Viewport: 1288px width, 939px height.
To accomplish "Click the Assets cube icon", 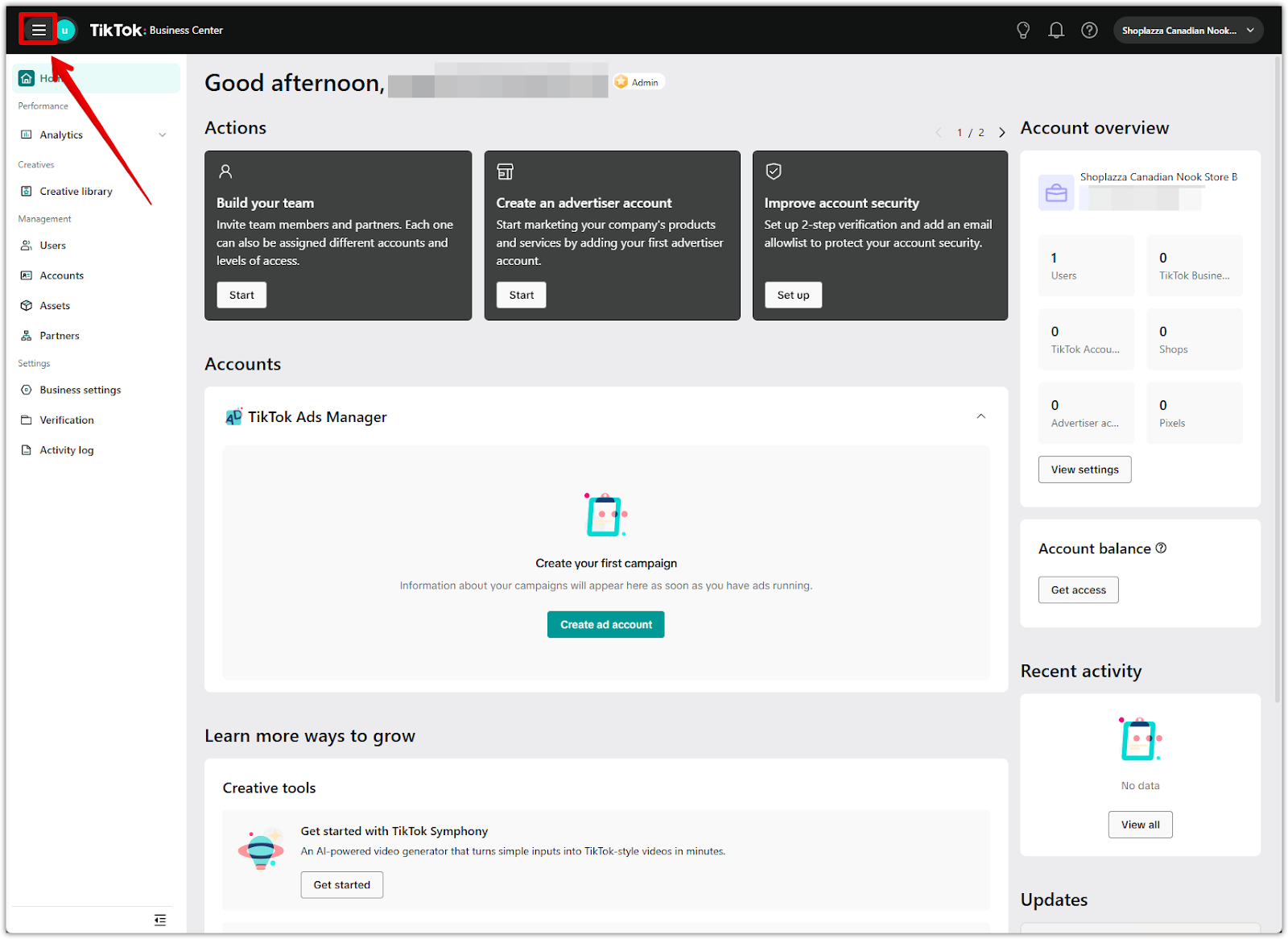I will point(27,306).
